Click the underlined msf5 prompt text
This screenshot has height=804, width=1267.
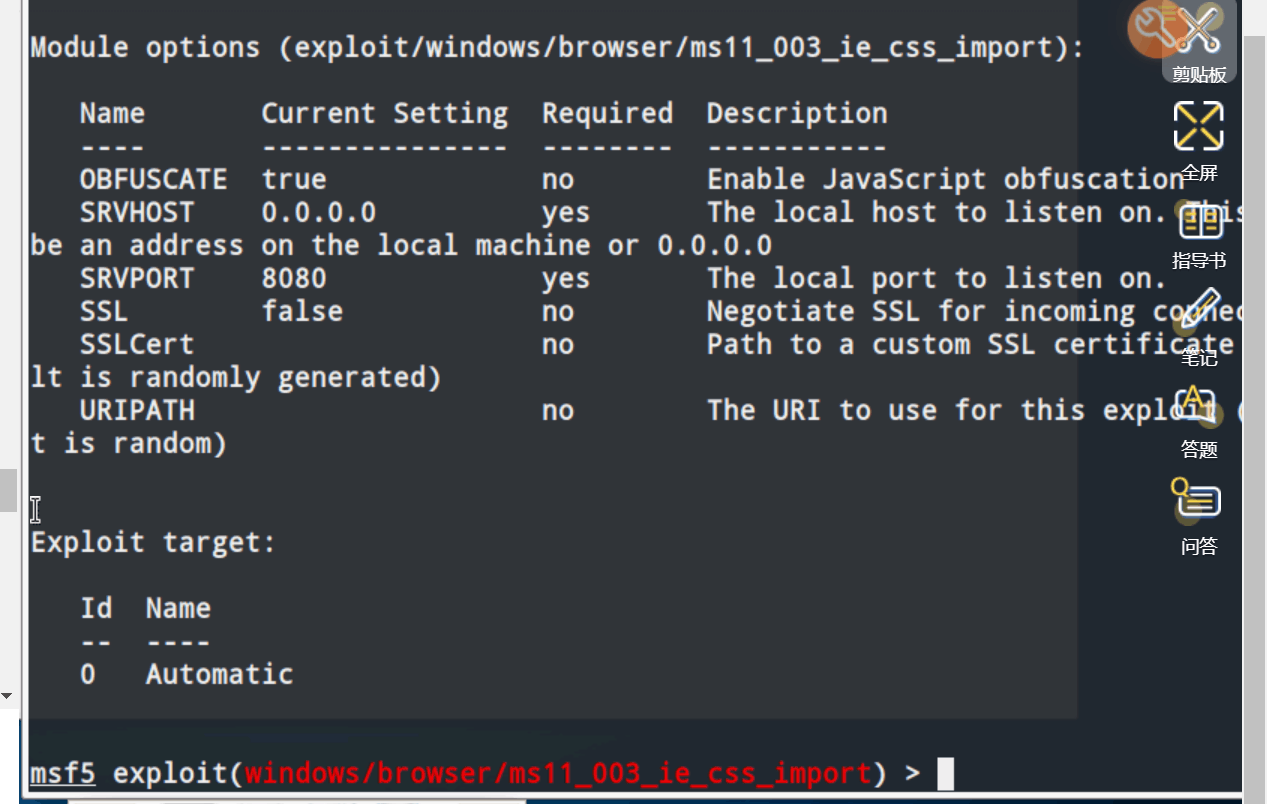pos(63,773)
